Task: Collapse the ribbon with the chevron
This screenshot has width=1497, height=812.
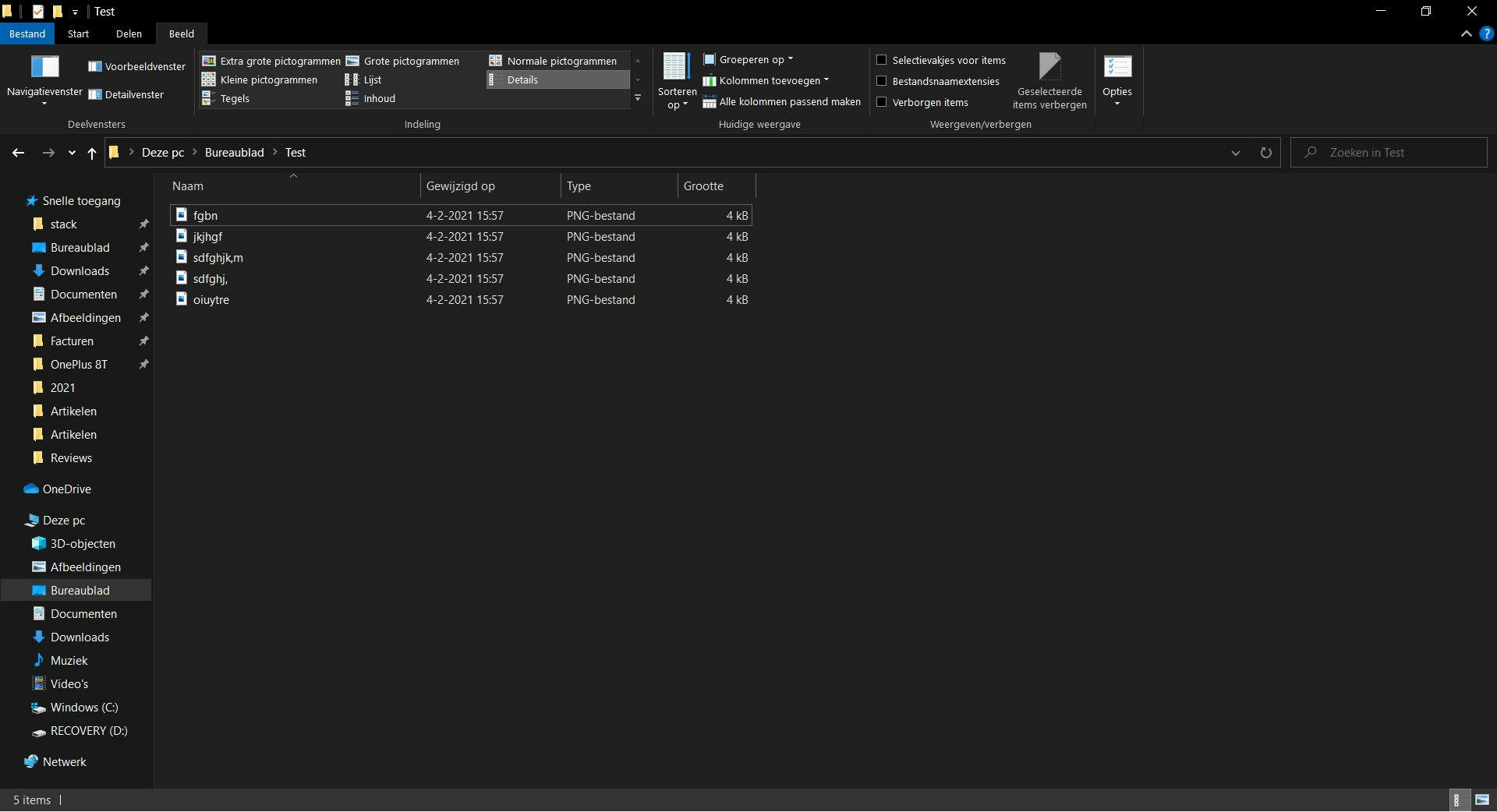Action: [1466, 34]
